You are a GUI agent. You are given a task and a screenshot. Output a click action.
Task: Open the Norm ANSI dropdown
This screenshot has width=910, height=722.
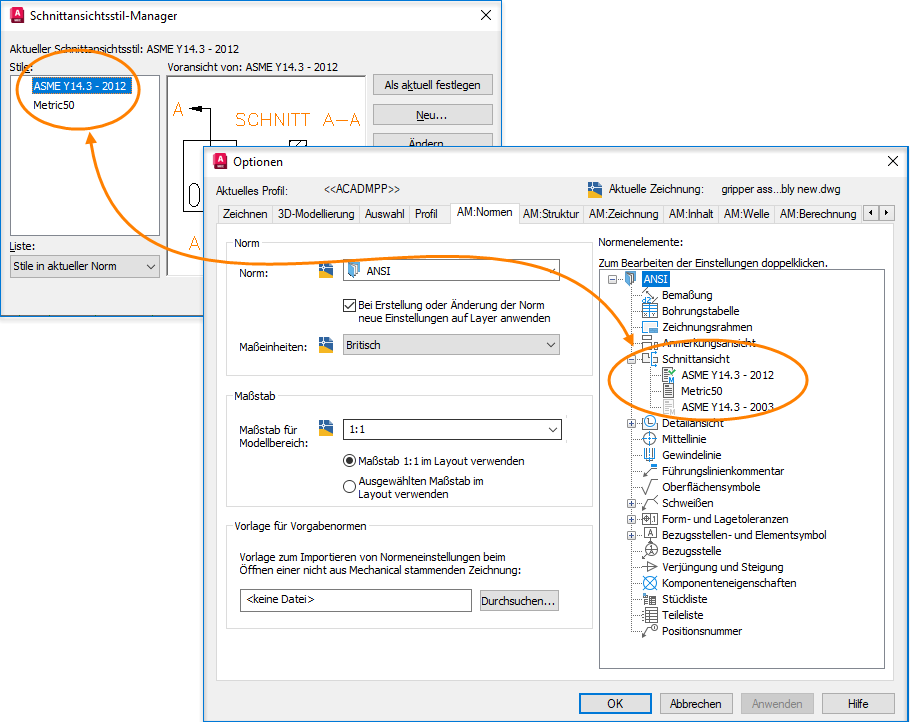pyautogui.click(x=451, y=270)
